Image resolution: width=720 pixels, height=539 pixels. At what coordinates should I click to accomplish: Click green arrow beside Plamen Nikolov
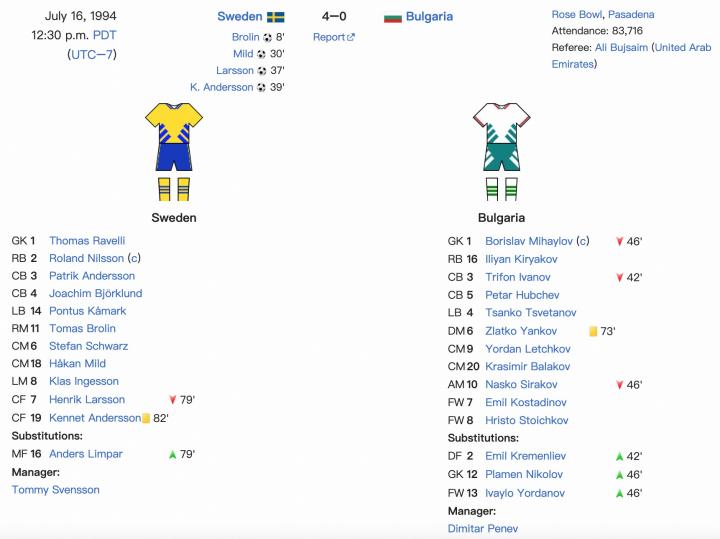(x=619, y=475)
